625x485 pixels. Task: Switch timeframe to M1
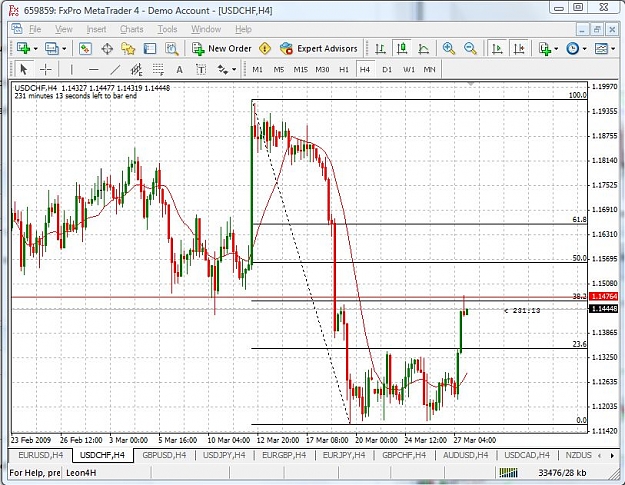[257, 70]
